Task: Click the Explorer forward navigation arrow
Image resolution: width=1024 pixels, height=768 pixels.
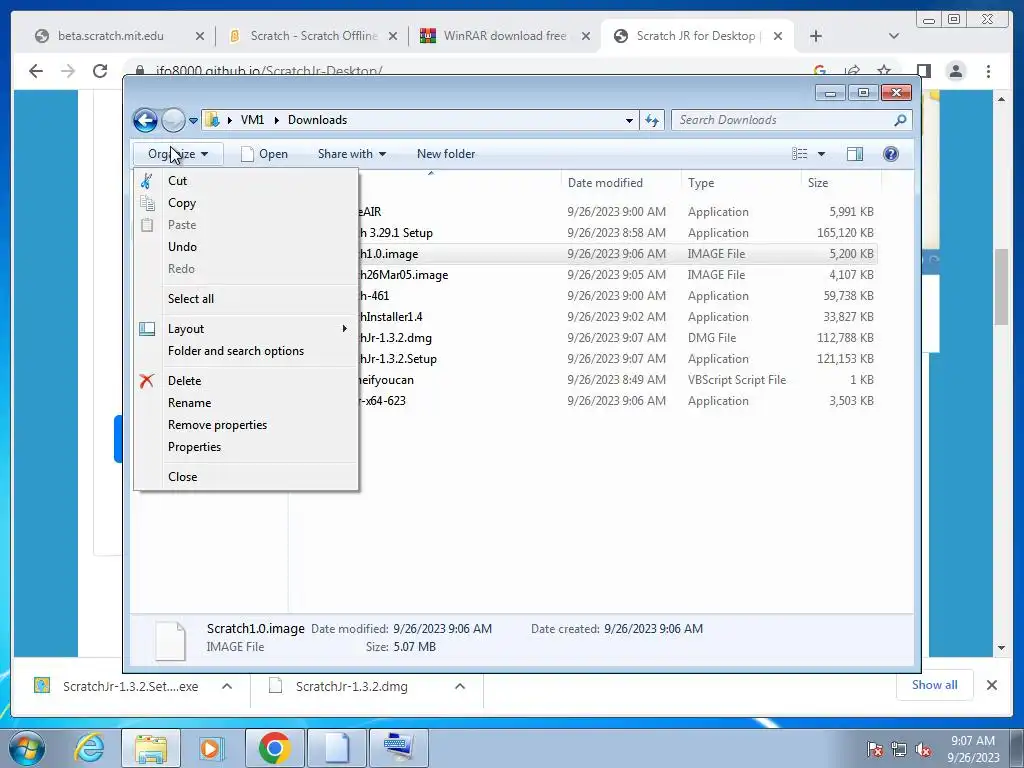Action: pyautogui.click(x=173, y=120)
